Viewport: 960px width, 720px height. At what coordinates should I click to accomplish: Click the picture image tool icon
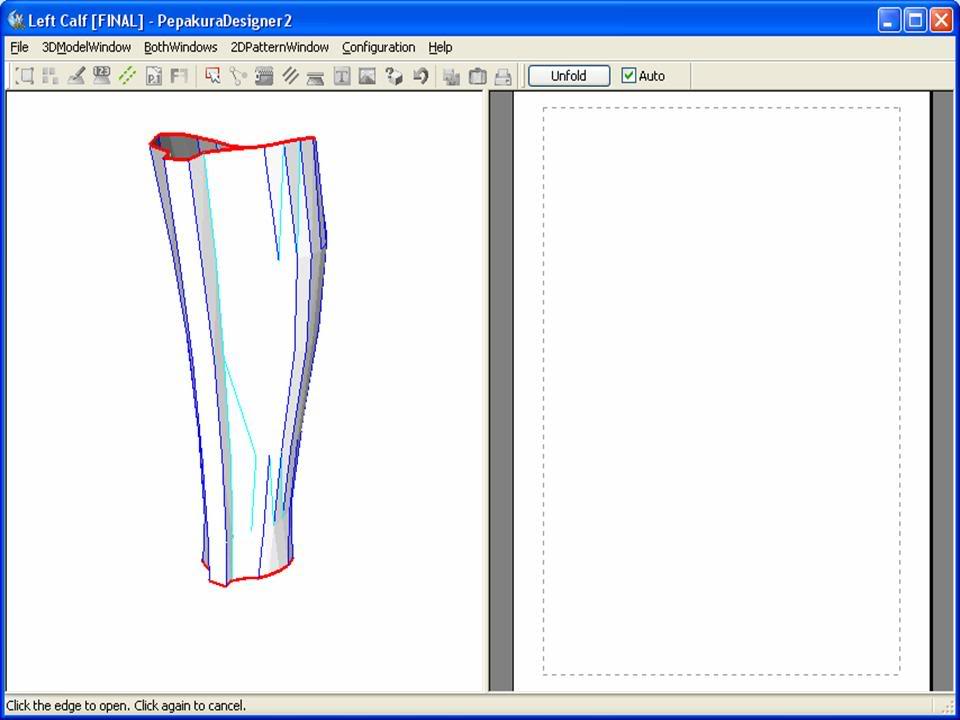[x=367, y=76]
